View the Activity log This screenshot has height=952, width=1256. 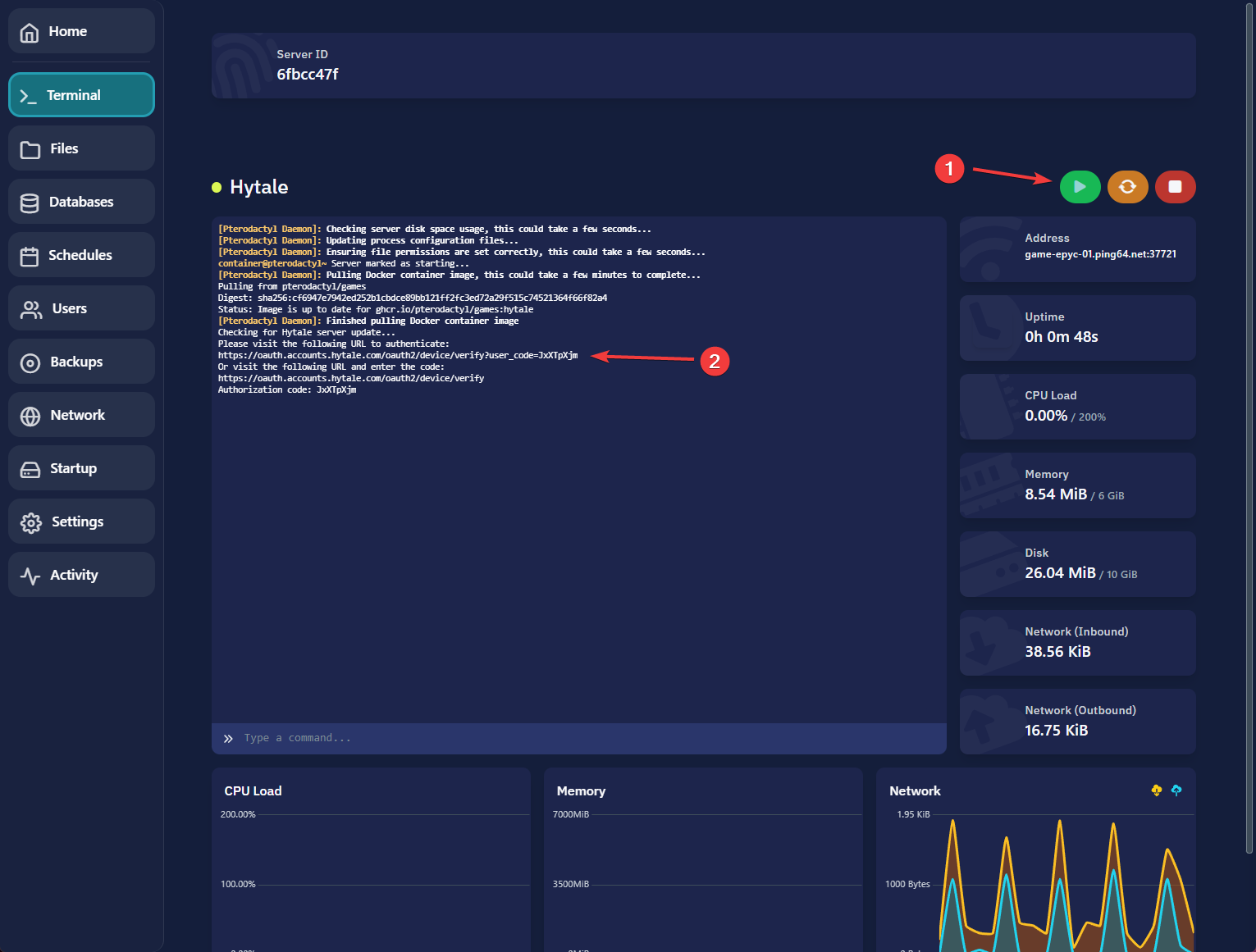click(x=81, y=575)
